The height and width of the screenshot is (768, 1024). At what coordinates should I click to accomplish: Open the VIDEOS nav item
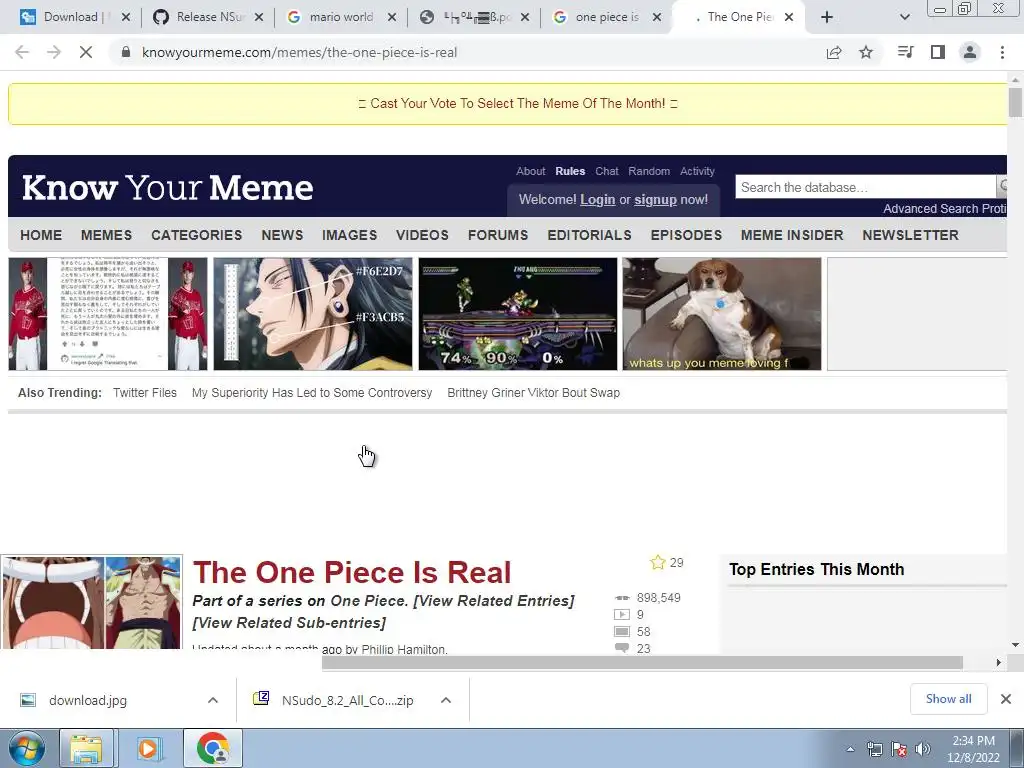pyautogui.click(x=422, y=235)
